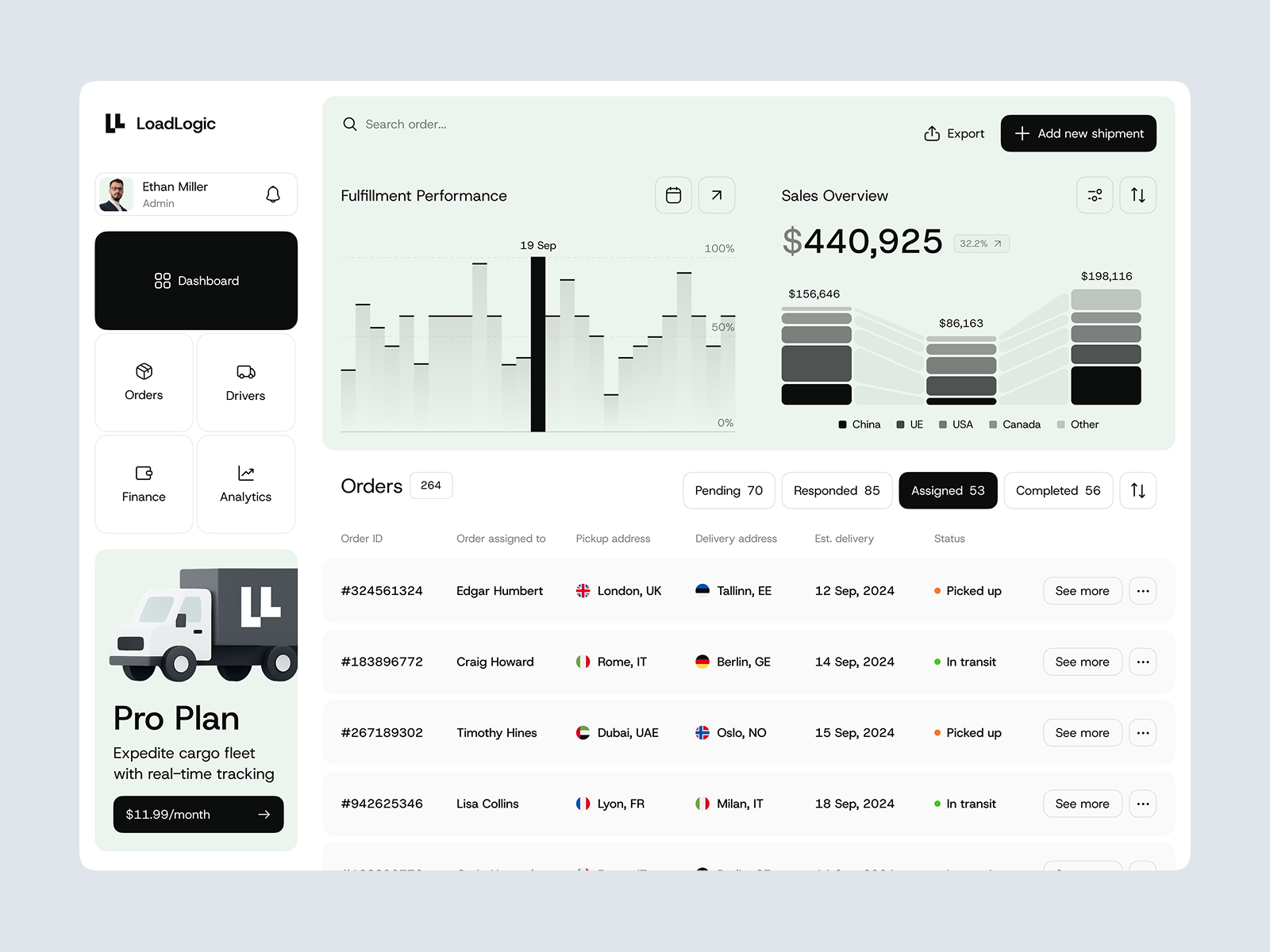Image resolution: width=1270 pixels, height=952 pixels.
Task: Open the Finance section
Action: click(x=144, y=484)
